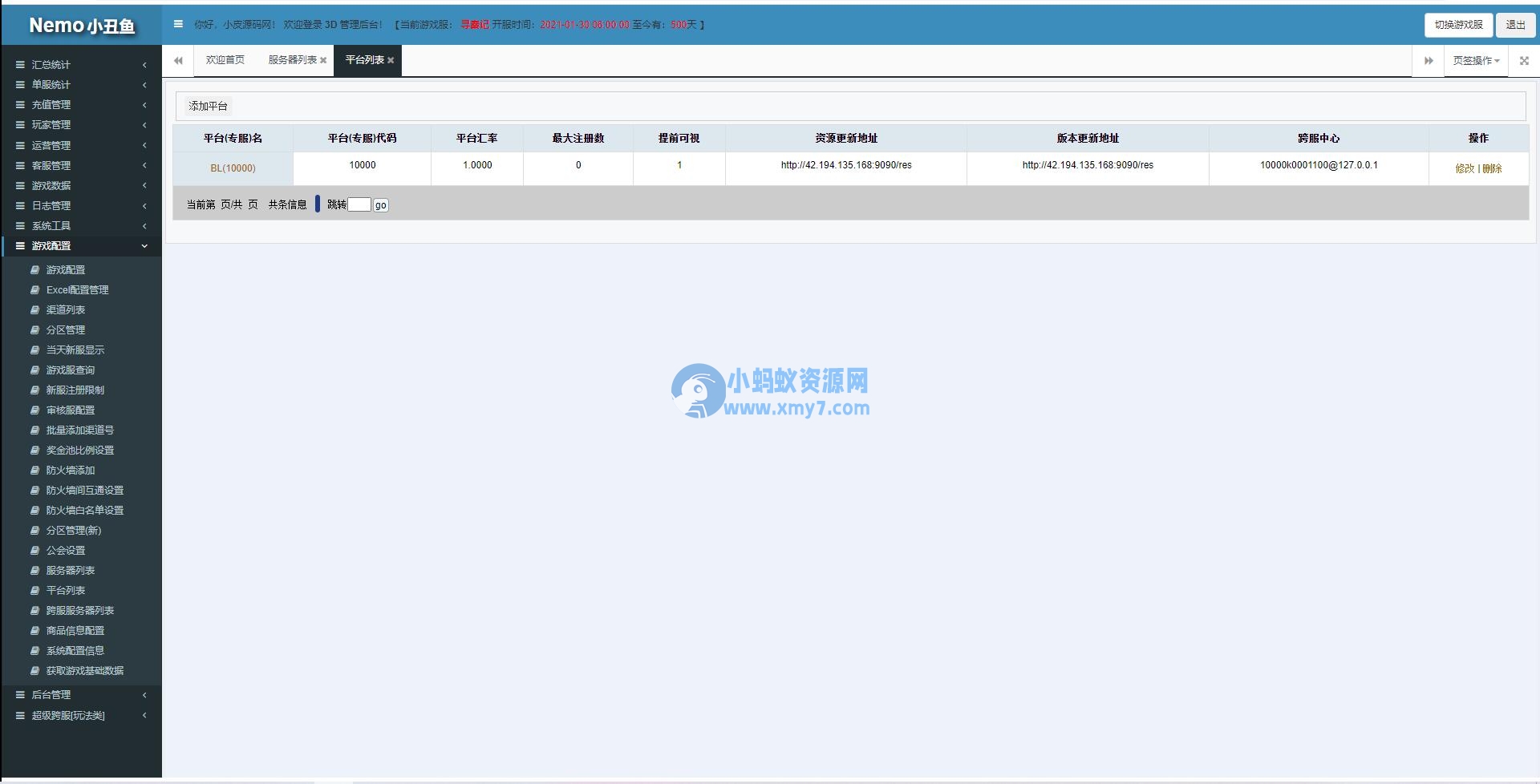Viewport: 1540px width, 784px height.
Task: Click the 添加平台 button
Action: coord(208,105)
